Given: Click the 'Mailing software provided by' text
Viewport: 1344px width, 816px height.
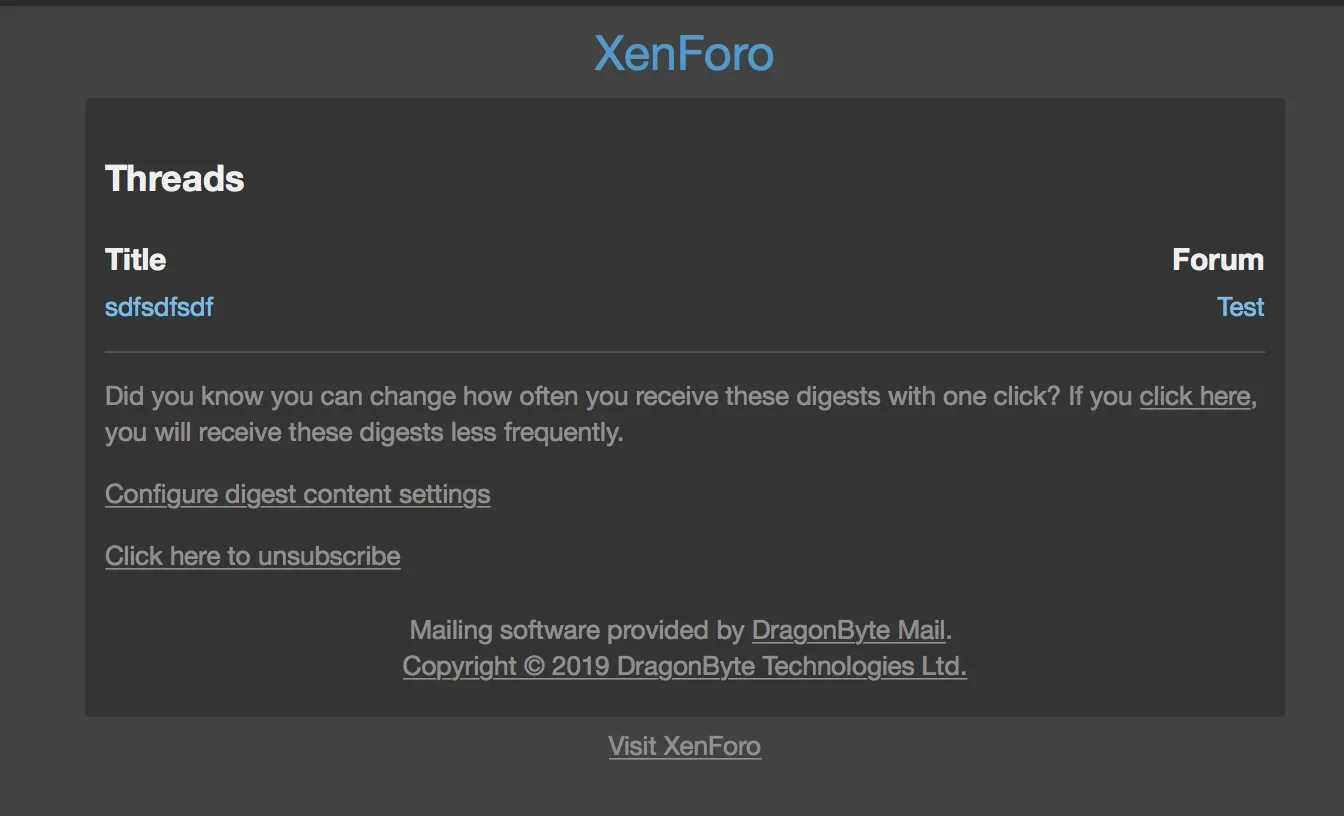Looking at the screenshot, I should [x=577, y=630].
